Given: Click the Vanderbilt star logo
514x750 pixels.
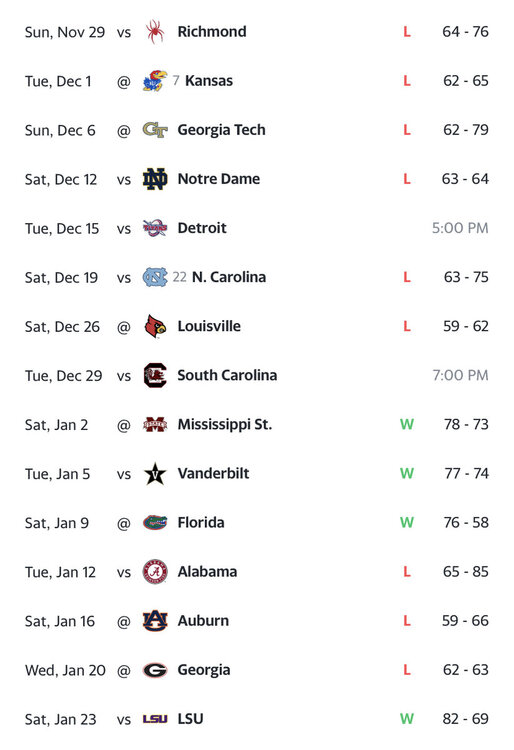Looking at the screenshot, I should point(155,474).
